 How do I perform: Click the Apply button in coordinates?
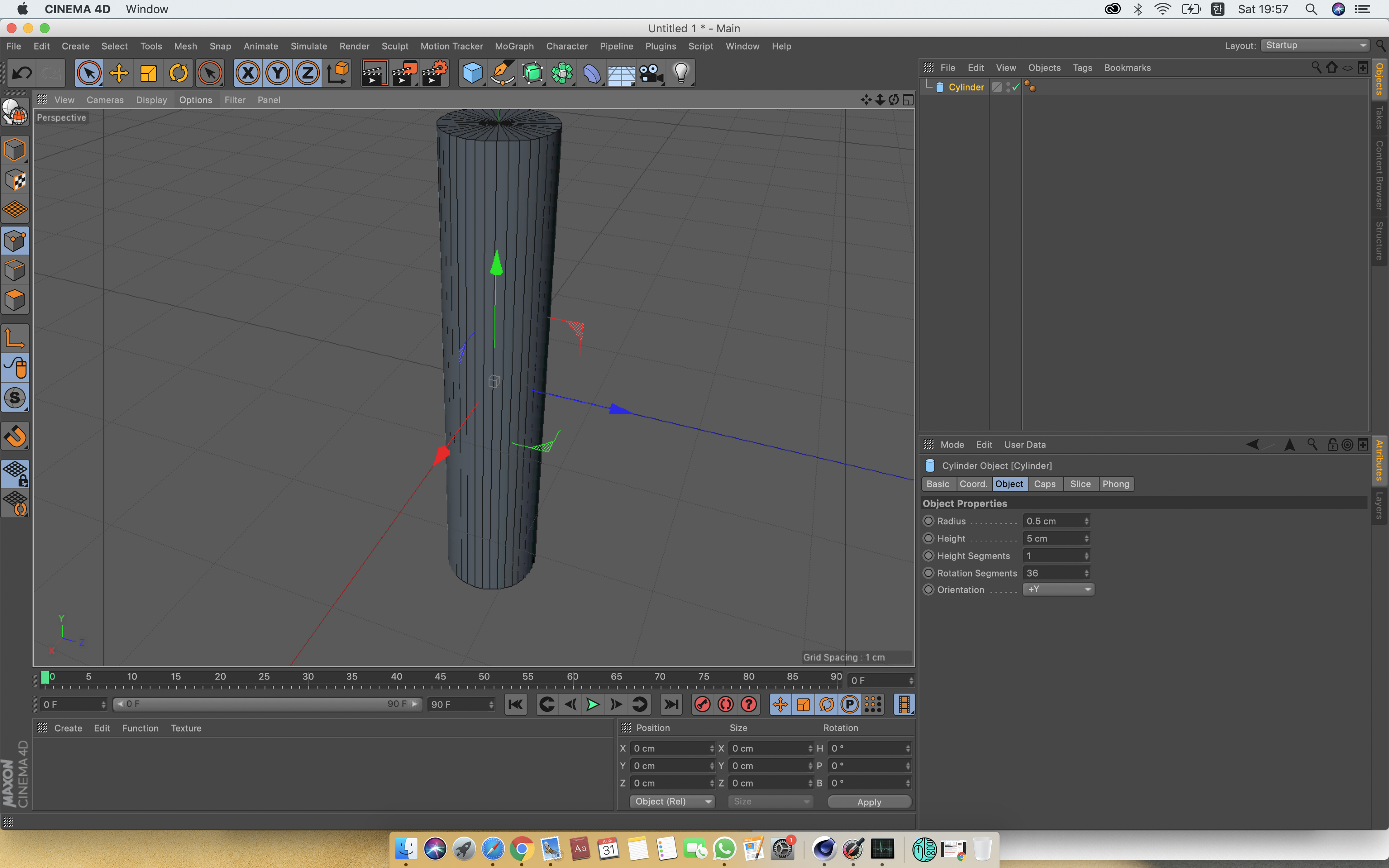pos(868,801)
